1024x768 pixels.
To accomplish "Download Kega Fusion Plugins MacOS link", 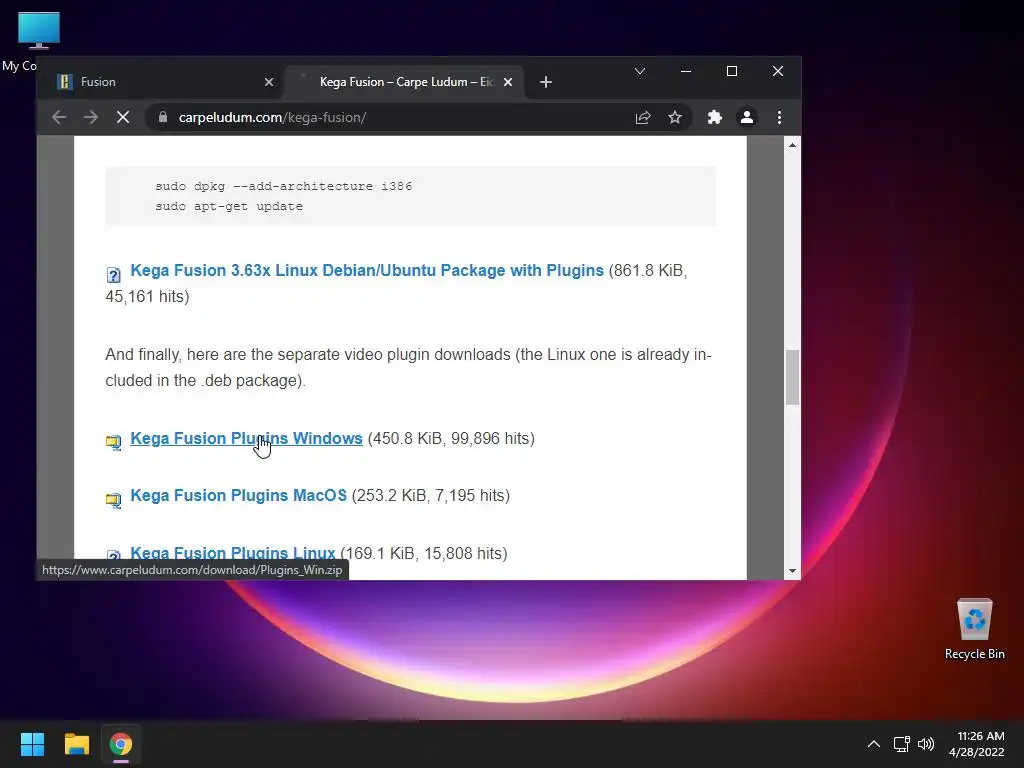I will tap(238, 496).
